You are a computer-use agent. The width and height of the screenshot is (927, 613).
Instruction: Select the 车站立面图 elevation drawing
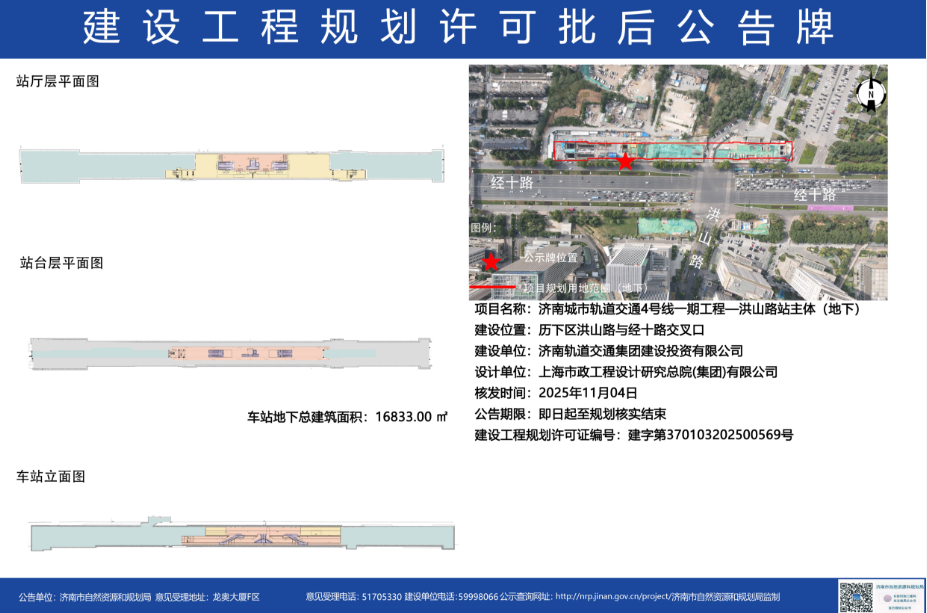242,537
